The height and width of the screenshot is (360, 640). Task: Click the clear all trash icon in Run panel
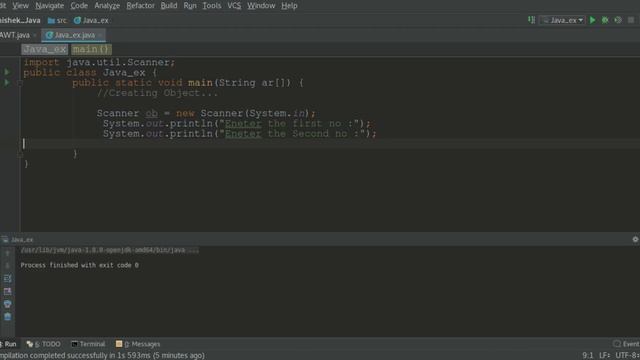[x=7, y=317]
